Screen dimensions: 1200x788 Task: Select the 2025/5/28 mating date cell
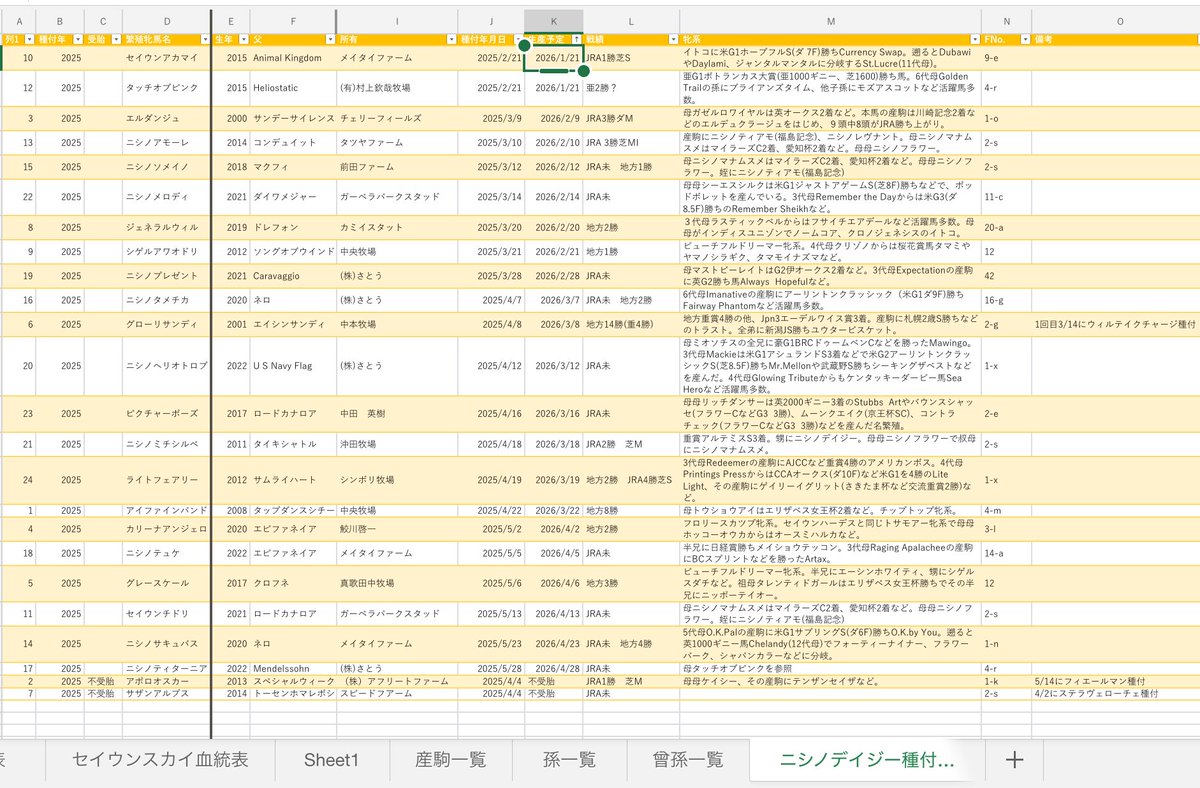point(490,669)
